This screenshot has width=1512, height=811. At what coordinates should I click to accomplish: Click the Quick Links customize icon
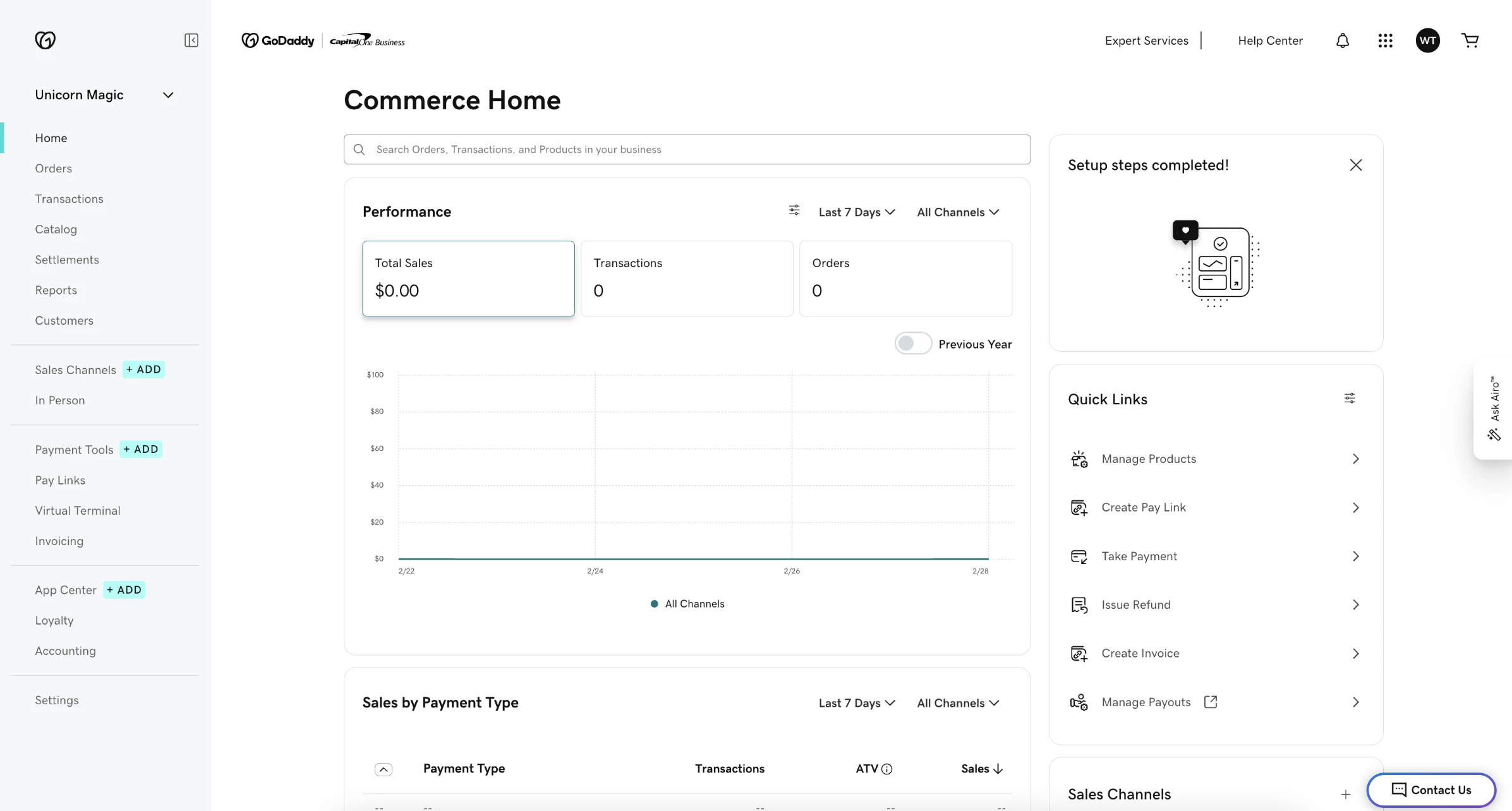pos(1350,398)
